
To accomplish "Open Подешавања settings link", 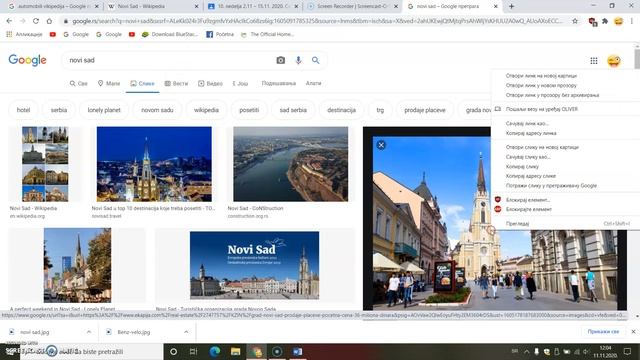I will (x=278, y=83).
